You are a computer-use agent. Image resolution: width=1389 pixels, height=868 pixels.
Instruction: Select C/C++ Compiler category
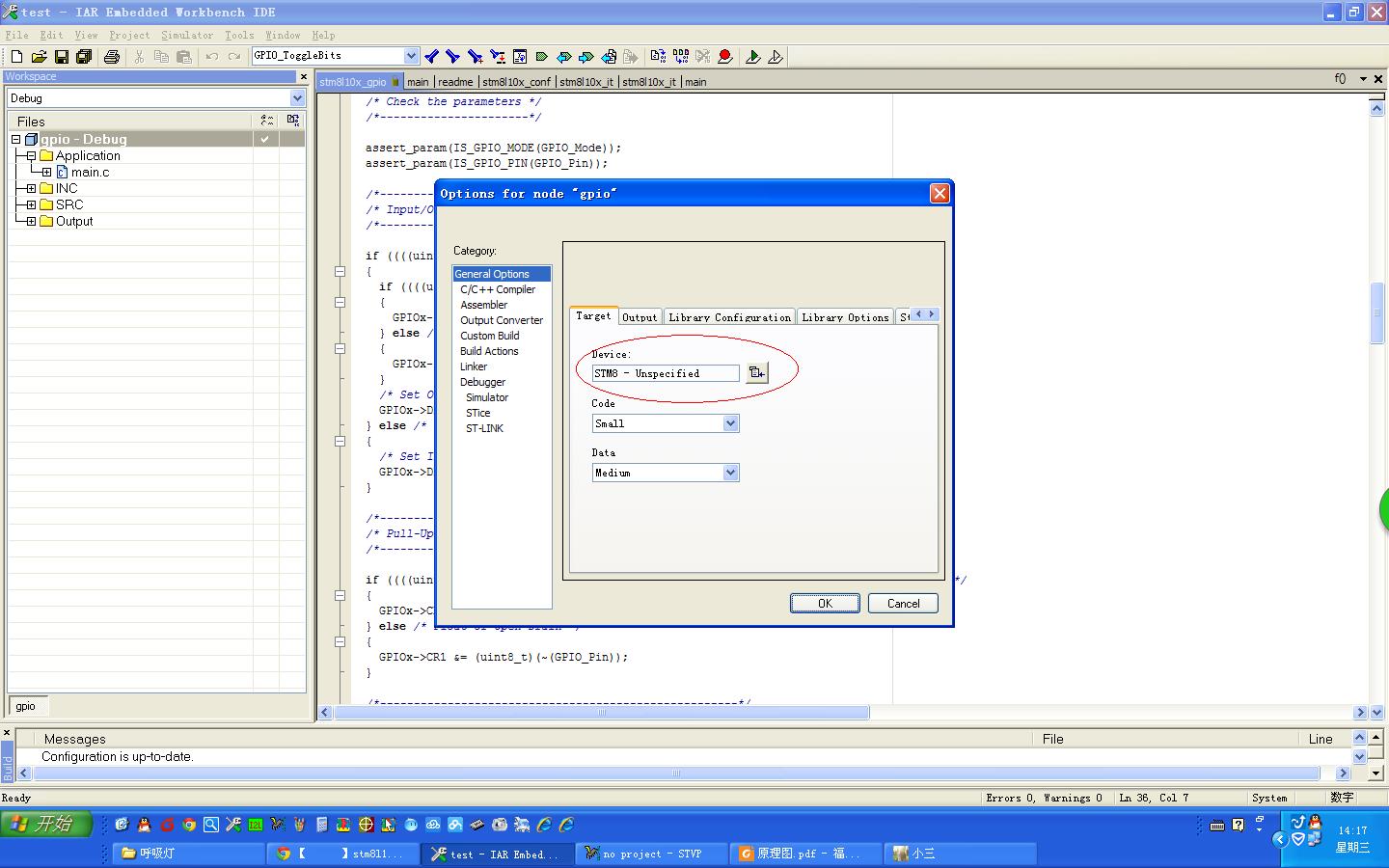coord(498,289)
